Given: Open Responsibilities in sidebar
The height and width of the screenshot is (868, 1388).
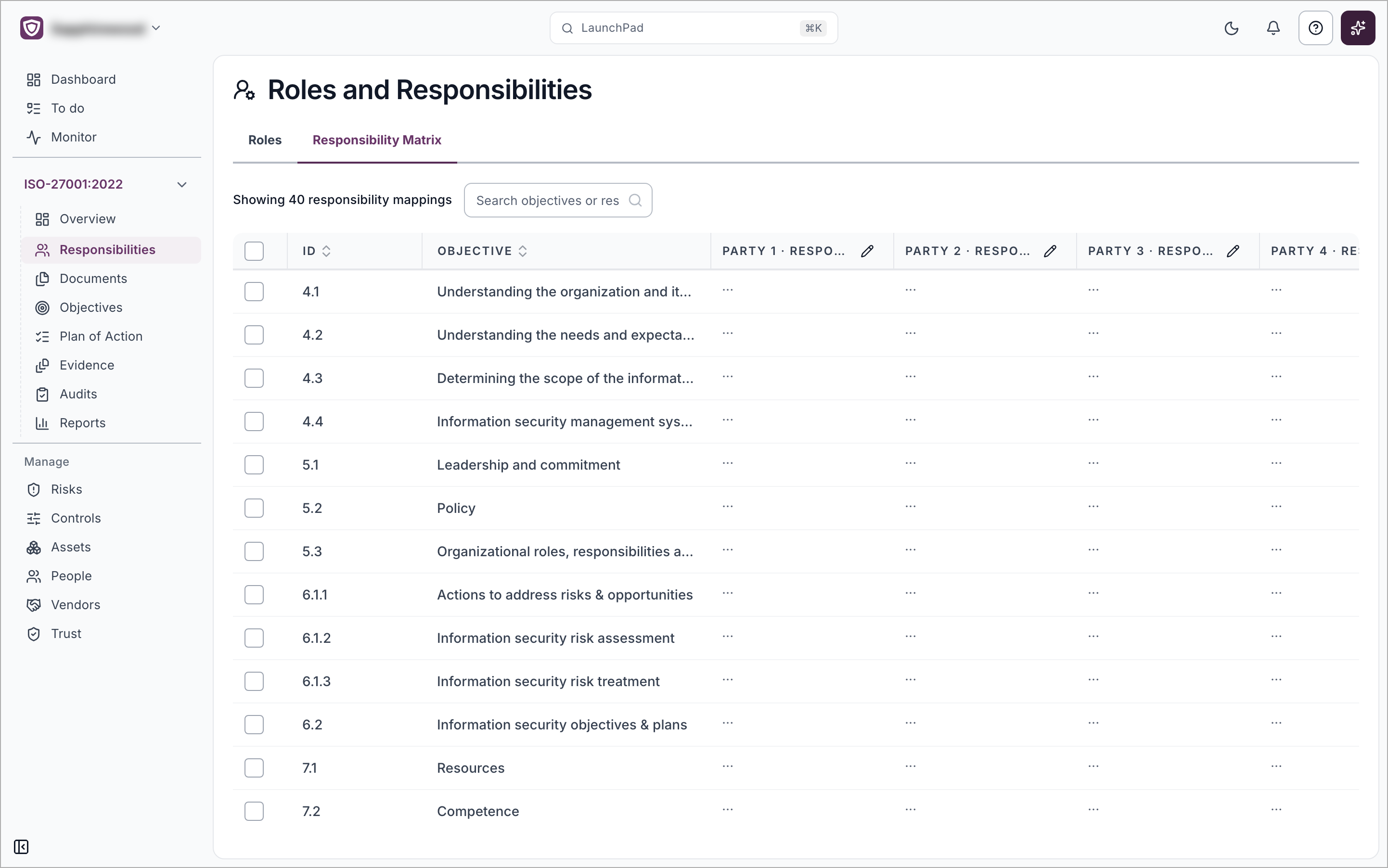Looking at the screenshot, I should coord(111,250).
